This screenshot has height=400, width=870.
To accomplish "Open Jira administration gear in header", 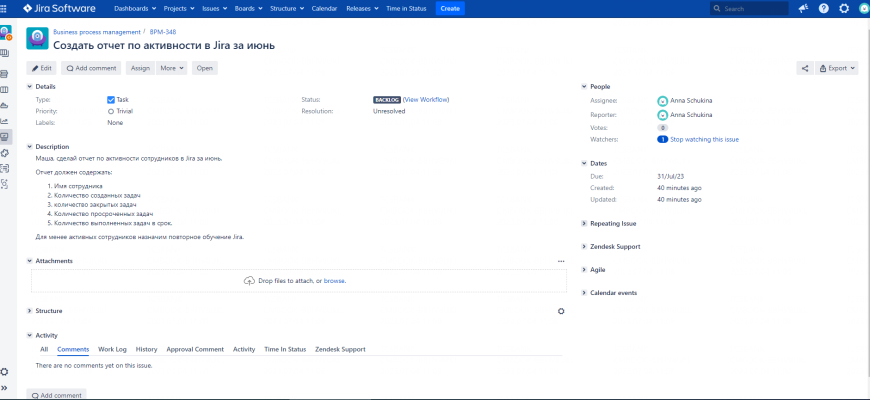I will (845, 8).
